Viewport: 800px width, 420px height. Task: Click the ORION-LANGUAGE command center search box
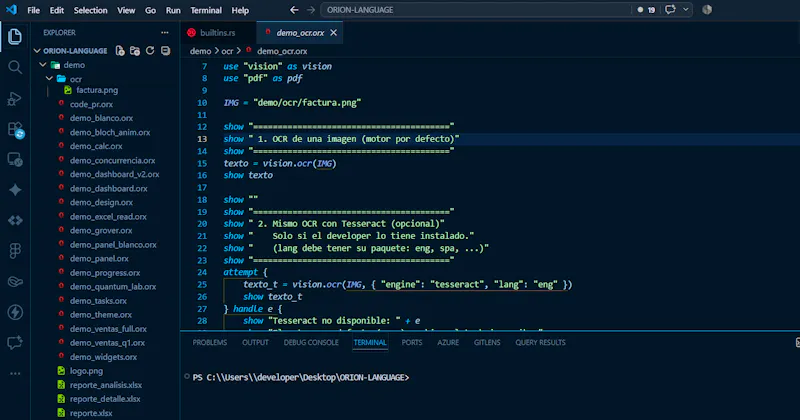(474, 10)
